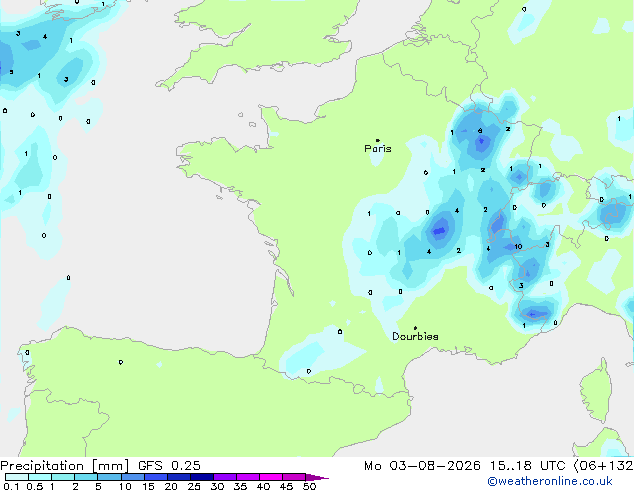634x490 pixels.
Task: Select the 25–30 mm dark navy swatch
Action: (x=202, y=477)
